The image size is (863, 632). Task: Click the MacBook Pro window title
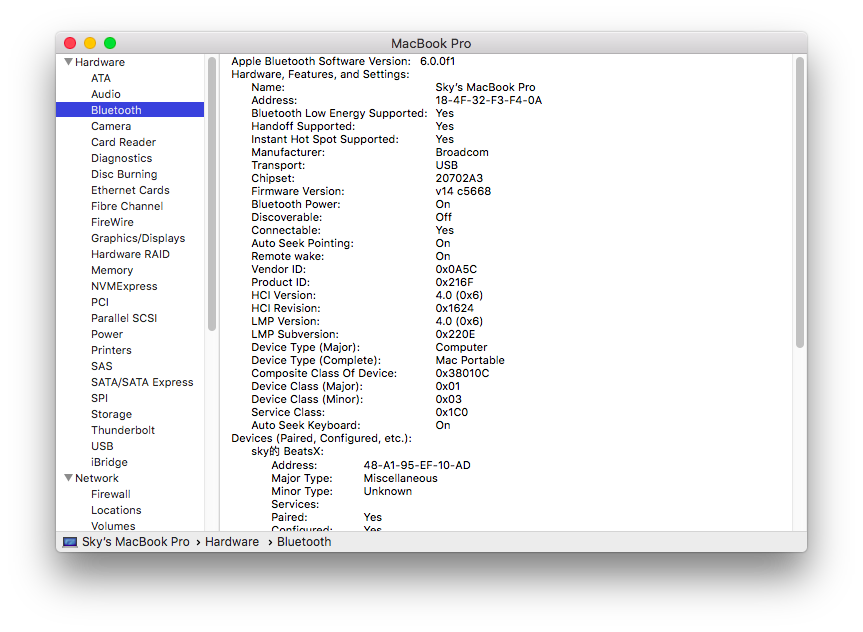click(x=431, y=43)
